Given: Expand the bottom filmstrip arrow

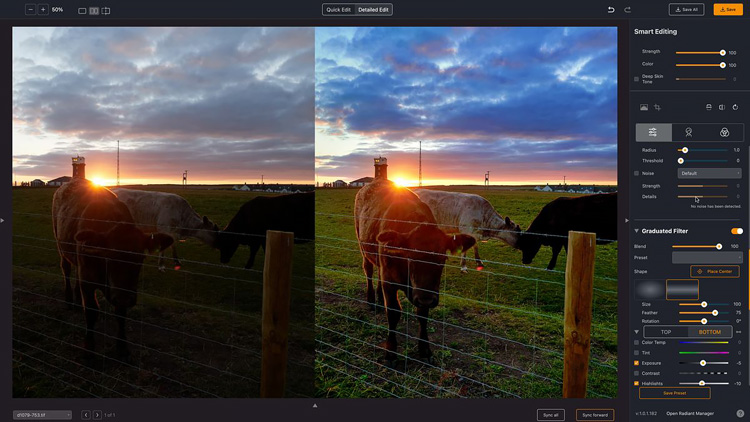Looking at the screenshot, I should coord(315,406).
